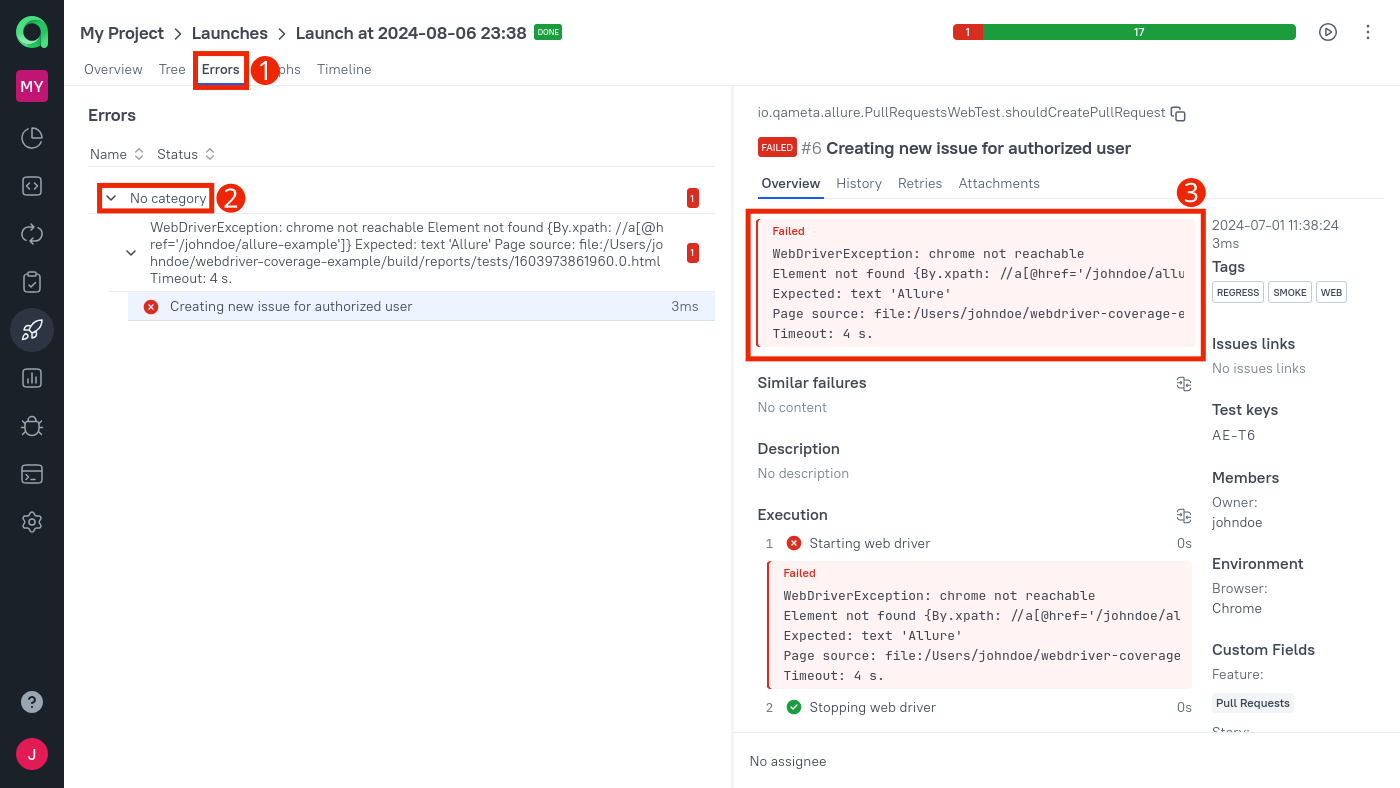Open the Attachments tab

(999, 183)
